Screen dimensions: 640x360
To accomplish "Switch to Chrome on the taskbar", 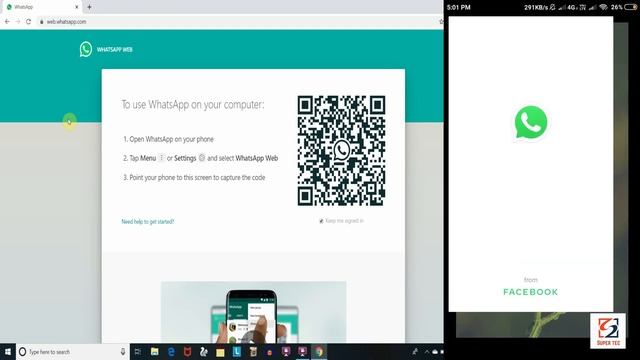I will [319, 352].
